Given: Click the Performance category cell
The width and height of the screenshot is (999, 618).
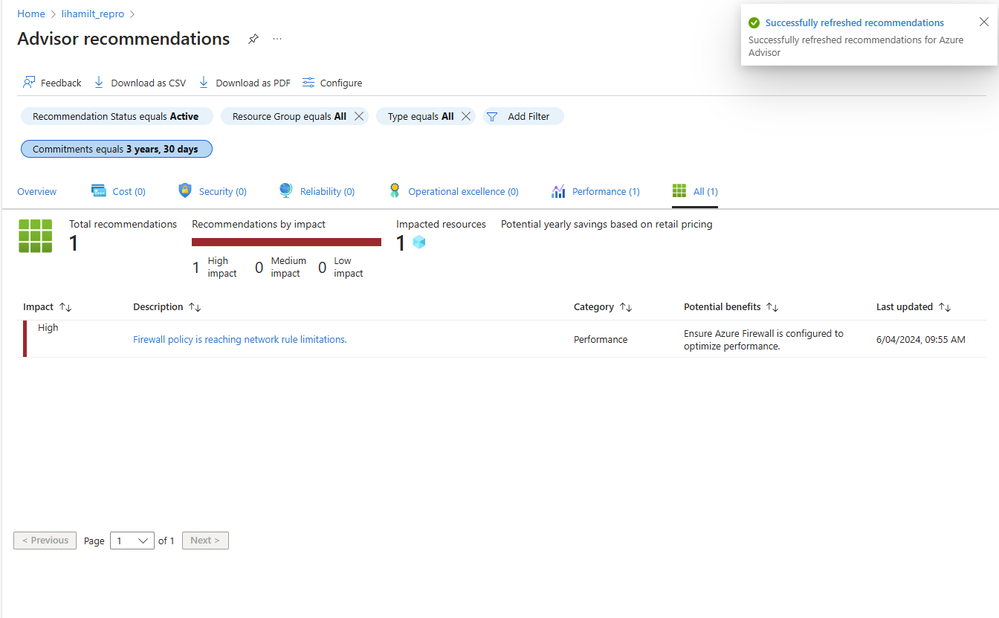Looking at the screenshot, I should (x=600, y=340).
